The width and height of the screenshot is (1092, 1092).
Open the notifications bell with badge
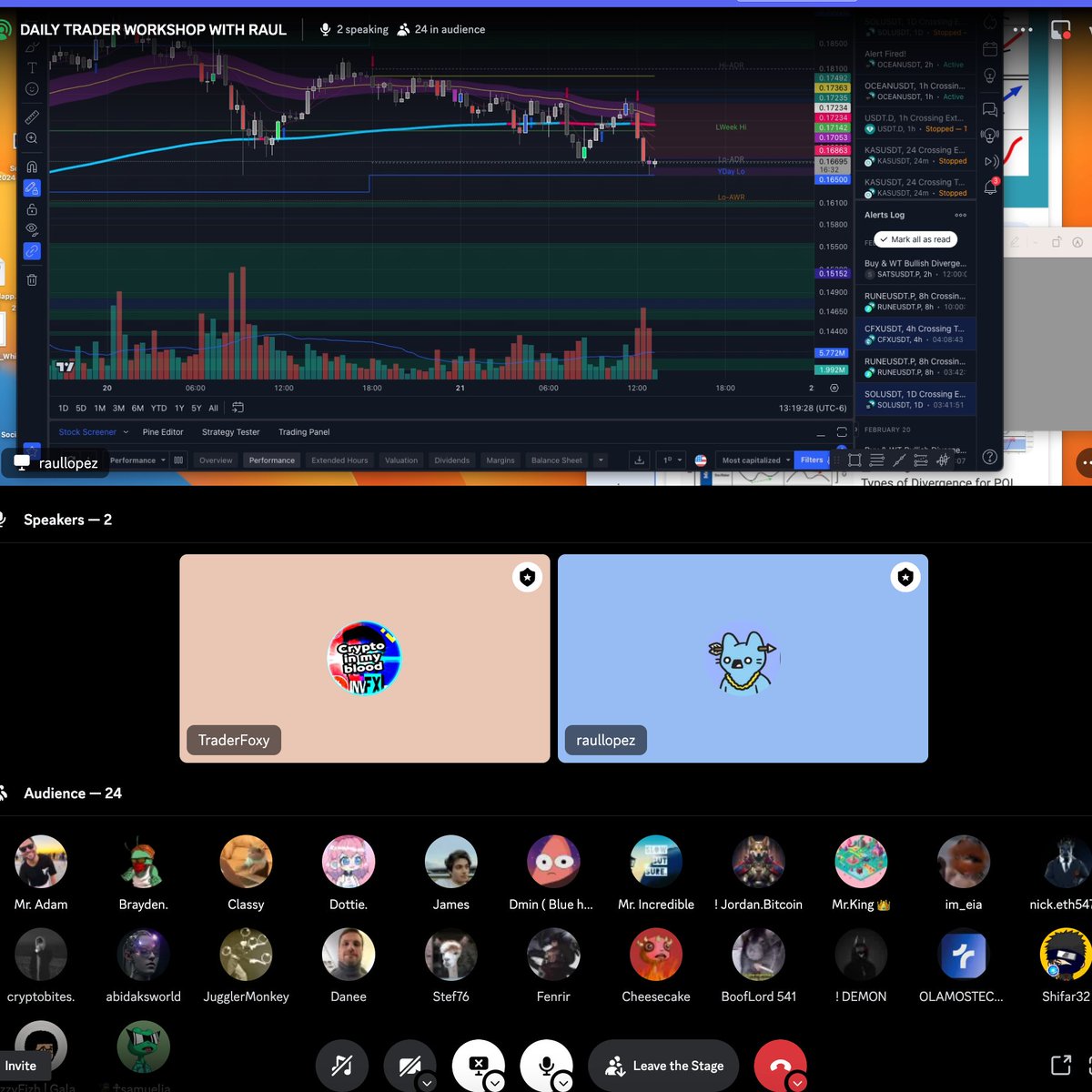click(x=990, y=187)
